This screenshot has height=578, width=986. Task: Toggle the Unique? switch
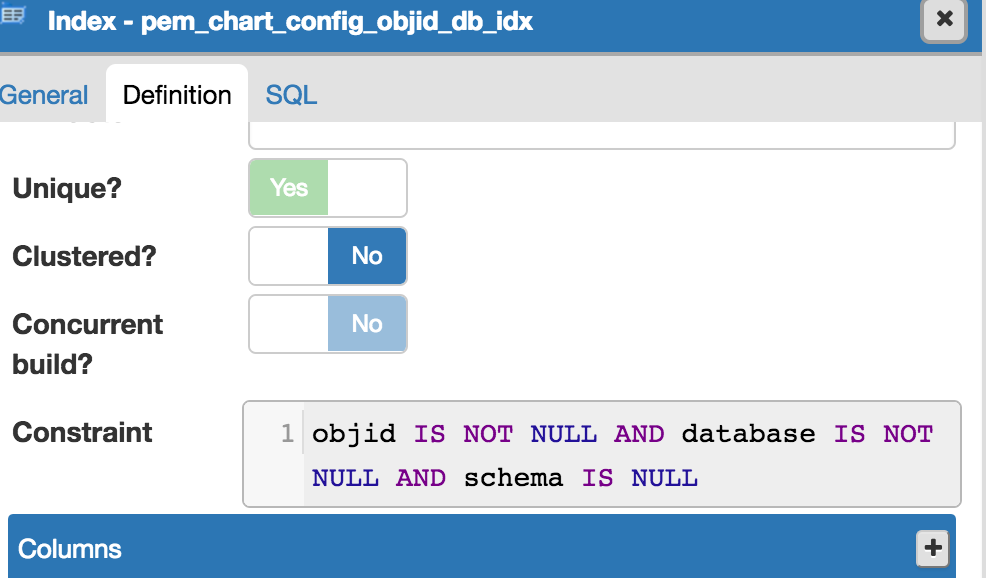327,188
